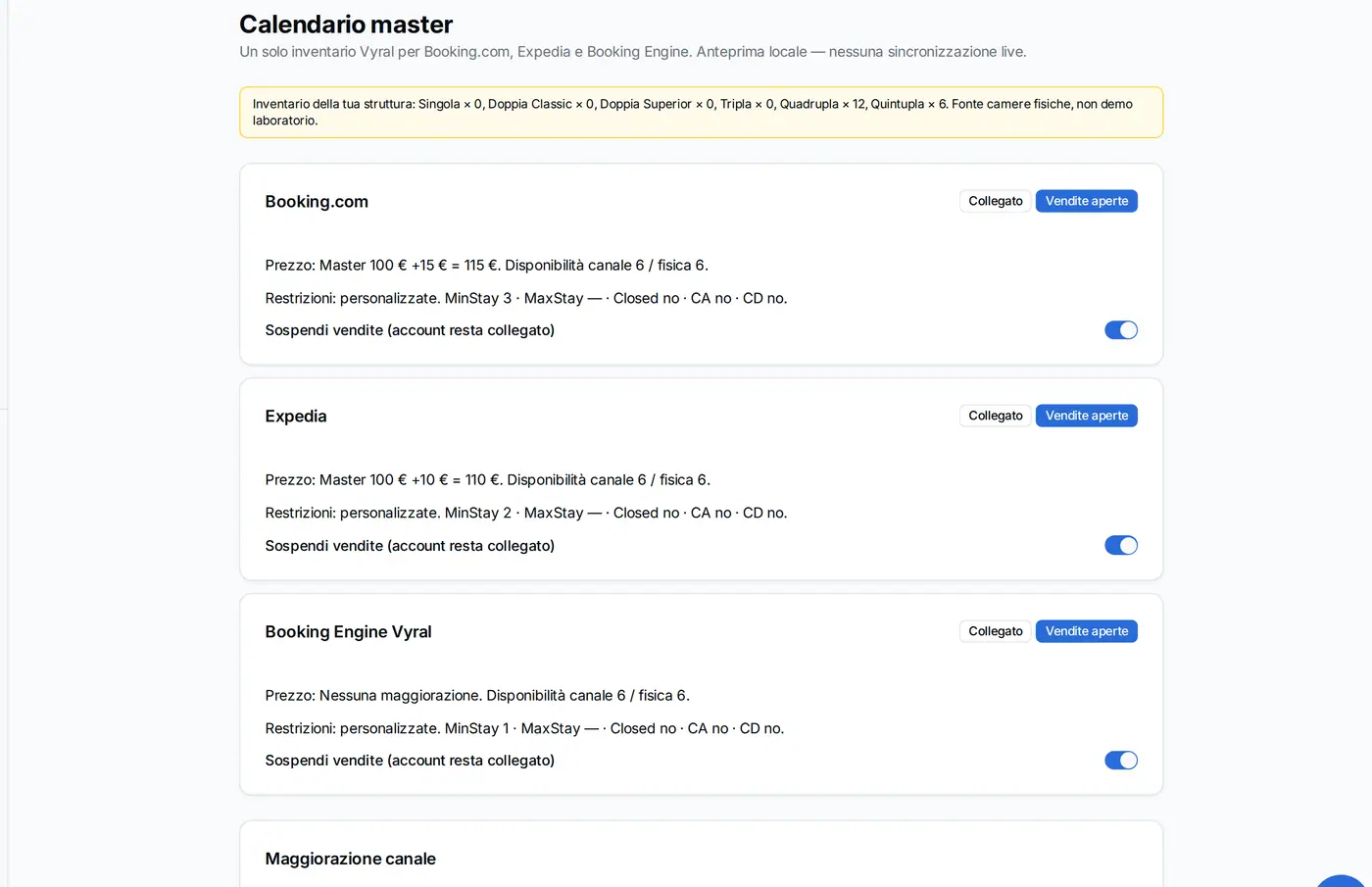1372x887 pixels.
Task: Click restrictions line with MinStay 1
Action: [524, 728]
